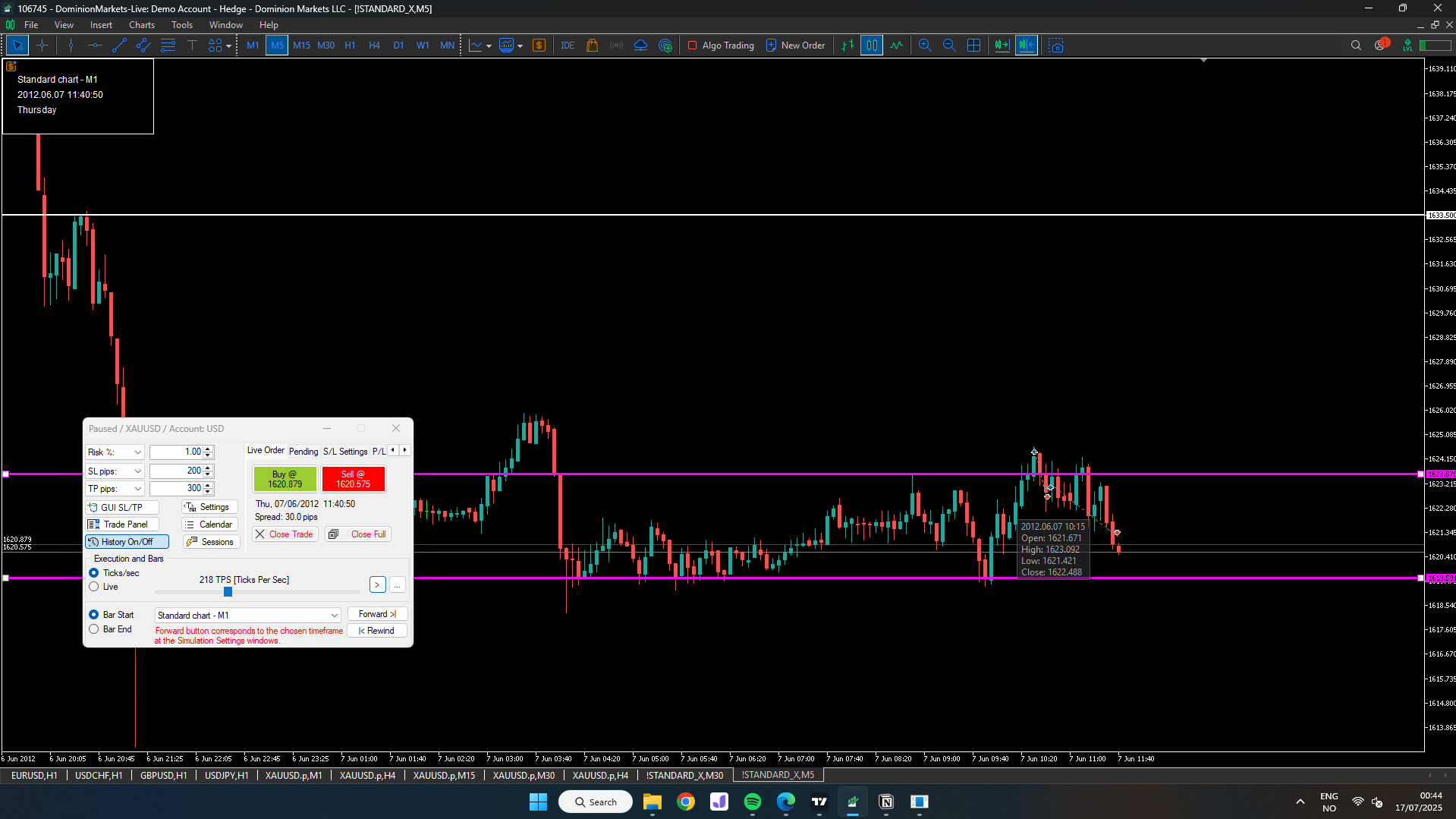The width and height of the screenshot is (1456, 819).
Task: Take a chart screenshot with camera icon
Action: [x=1055, y=46]
